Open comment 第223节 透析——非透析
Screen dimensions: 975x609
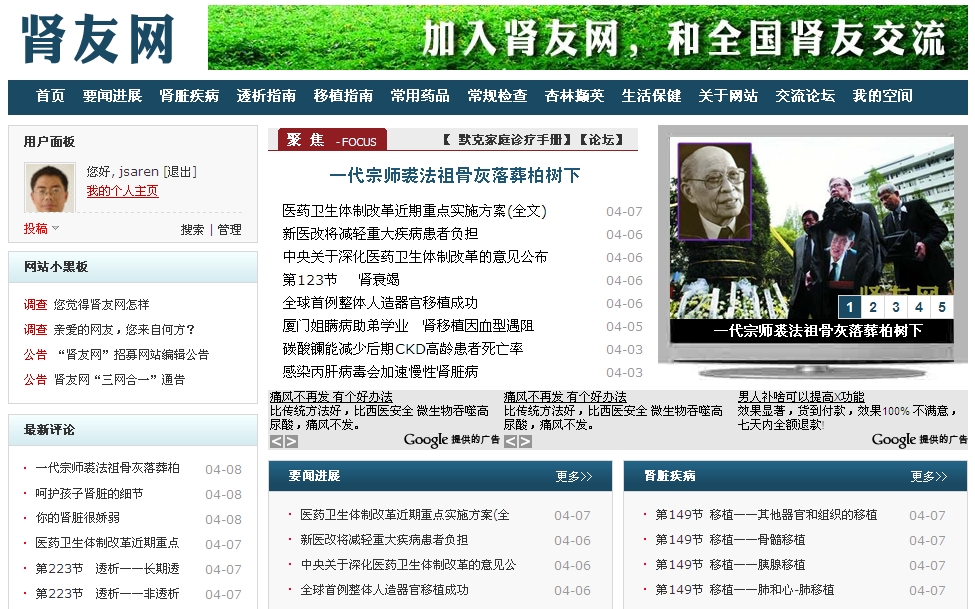click(108, 594)
